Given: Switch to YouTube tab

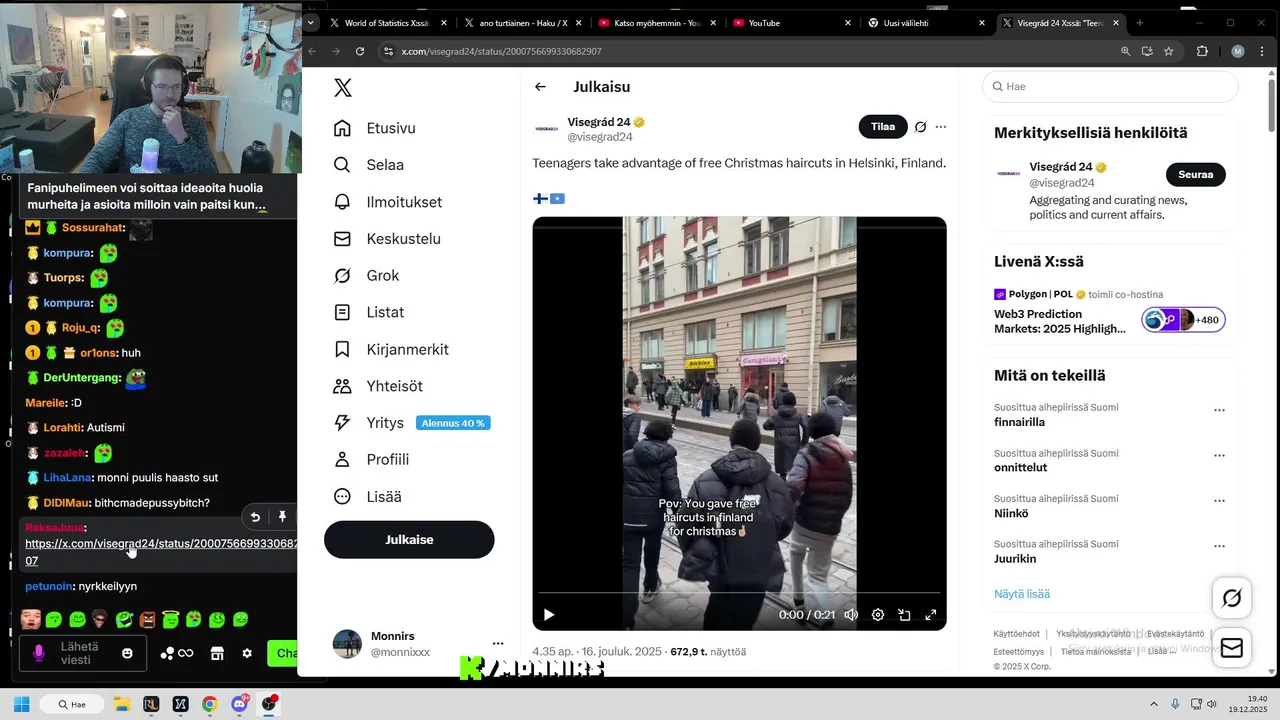Looking at the screenshot, I should point(792,23).
